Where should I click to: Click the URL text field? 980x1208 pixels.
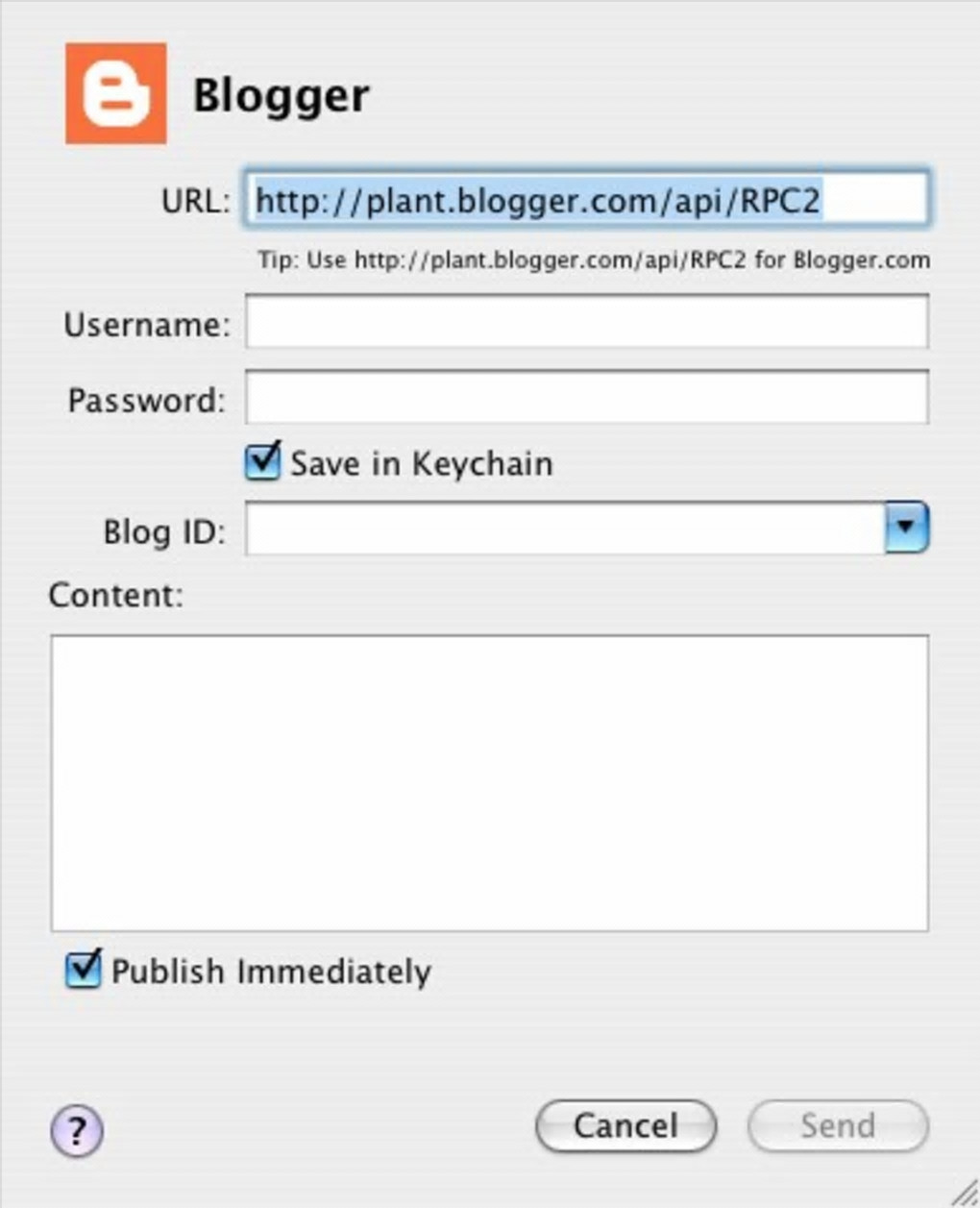586,200
